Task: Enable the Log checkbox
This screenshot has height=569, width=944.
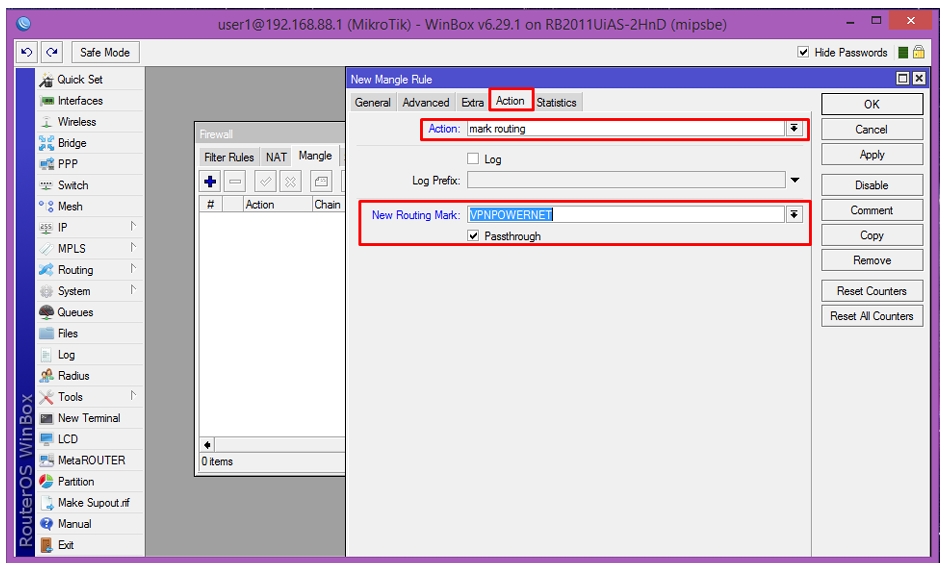Action: point(473,159)
